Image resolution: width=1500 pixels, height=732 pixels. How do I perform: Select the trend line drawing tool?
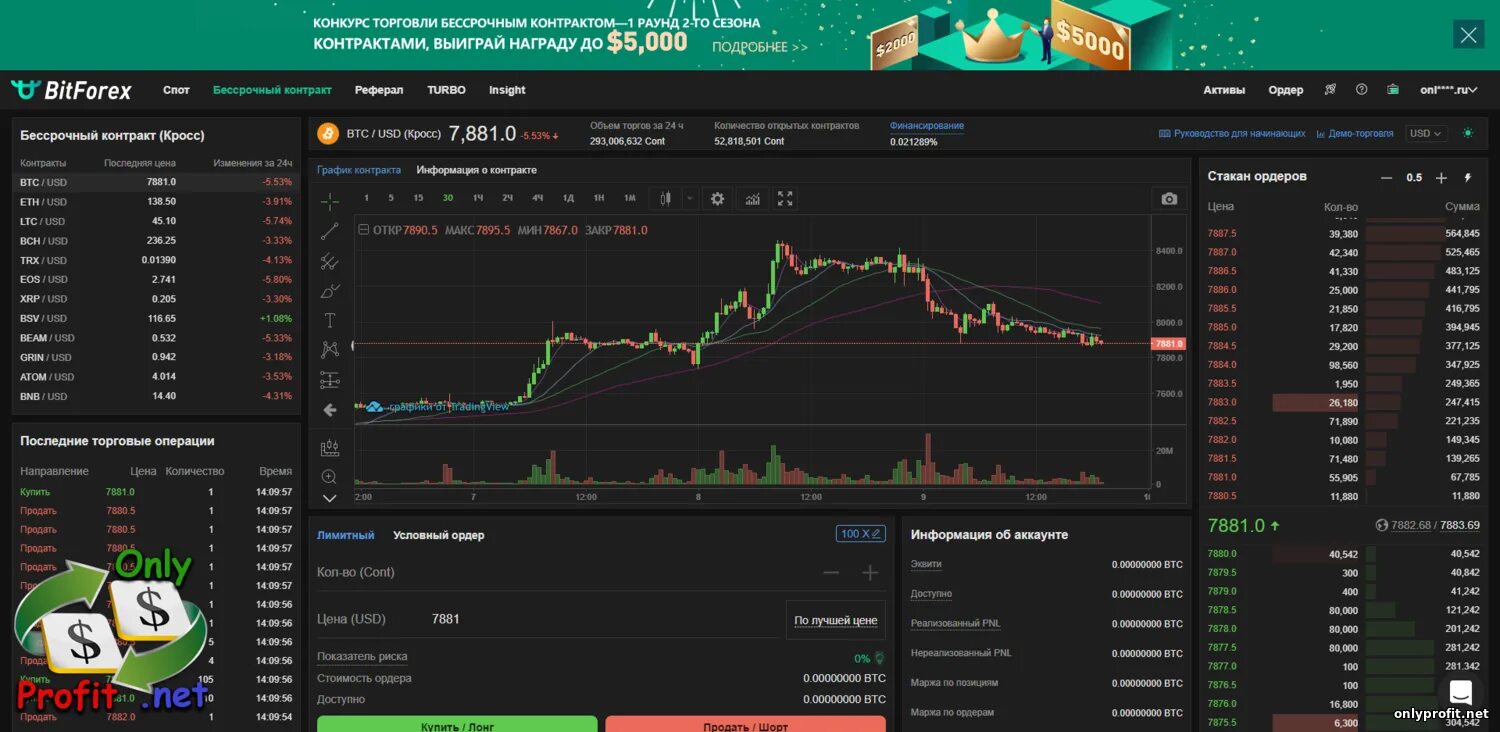coord(329,232)
